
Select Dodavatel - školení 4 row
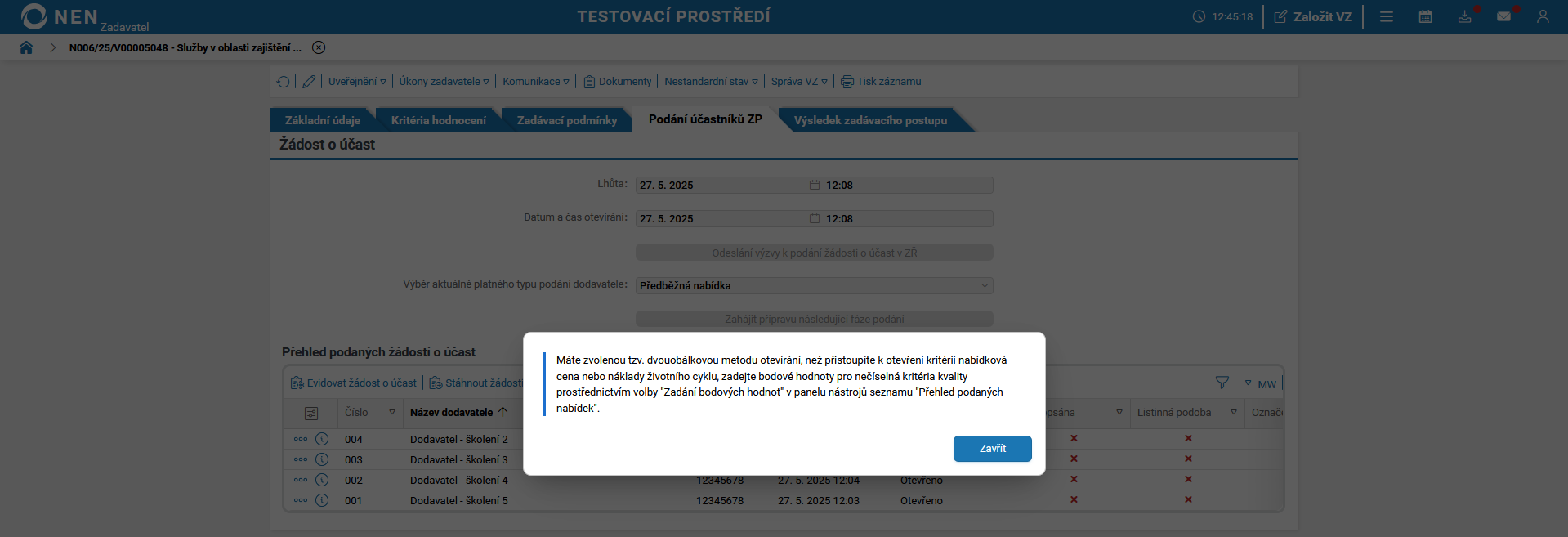[x=459, y=481]
